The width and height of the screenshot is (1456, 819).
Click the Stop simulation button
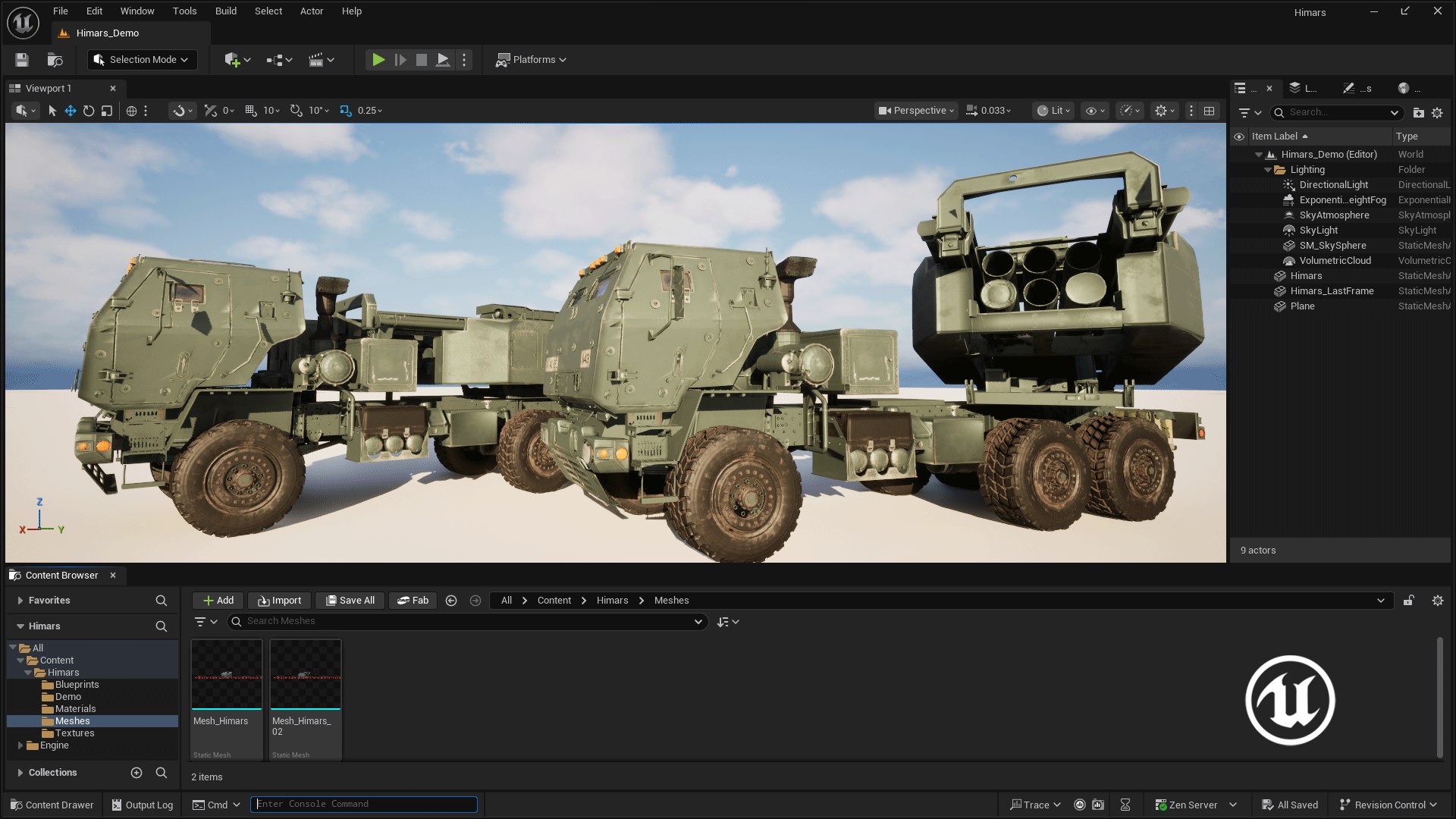(x=422, y=60)
